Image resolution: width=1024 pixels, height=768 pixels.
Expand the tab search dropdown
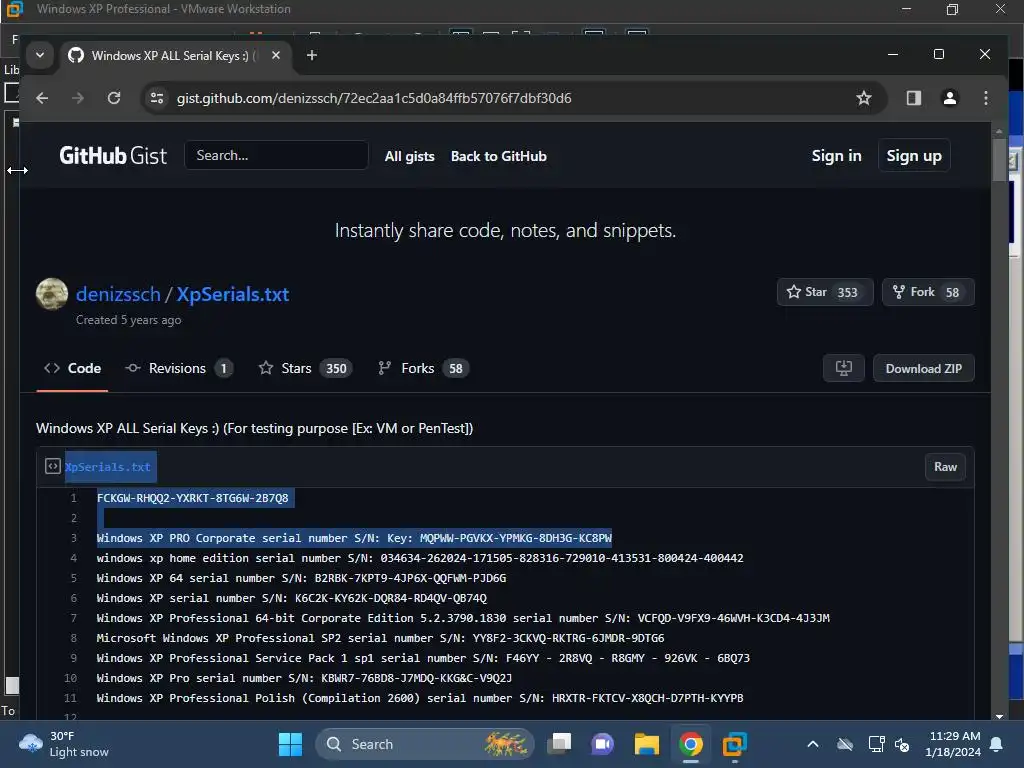click(x=40, y=56)
